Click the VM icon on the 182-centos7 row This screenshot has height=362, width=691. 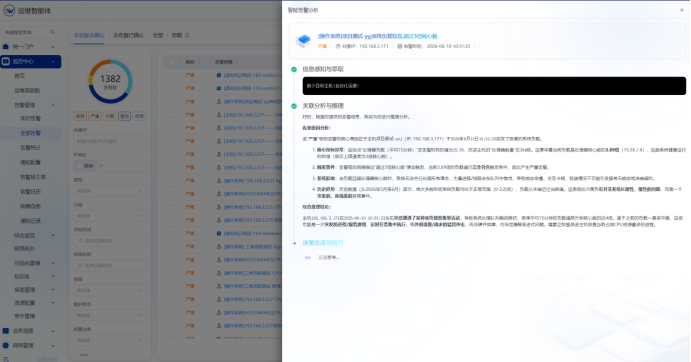click(219, 75)
